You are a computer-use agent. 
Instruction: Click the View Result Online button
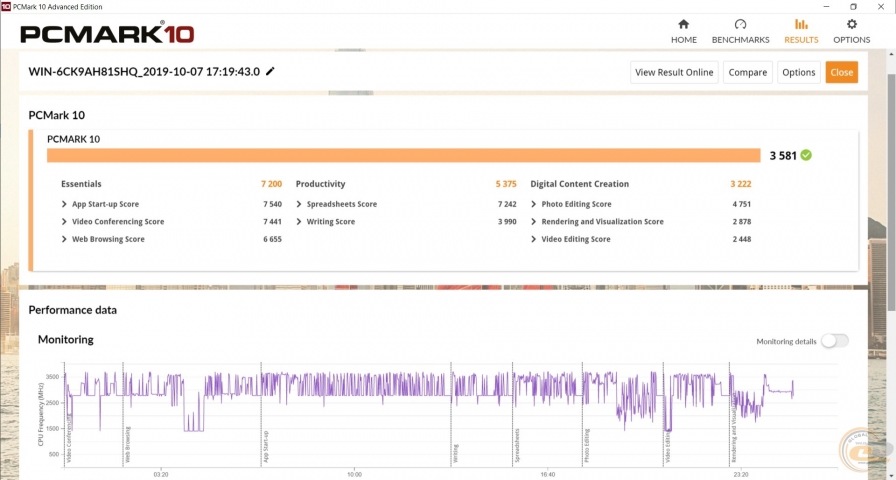click(x=674, y=72)
